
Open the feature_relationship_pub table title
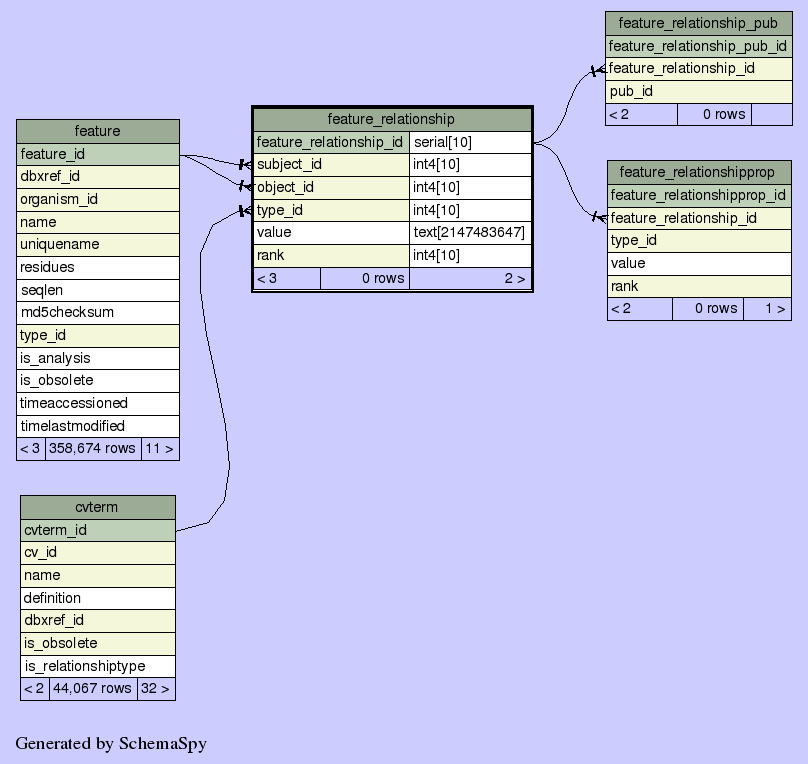tap(698, 23)
